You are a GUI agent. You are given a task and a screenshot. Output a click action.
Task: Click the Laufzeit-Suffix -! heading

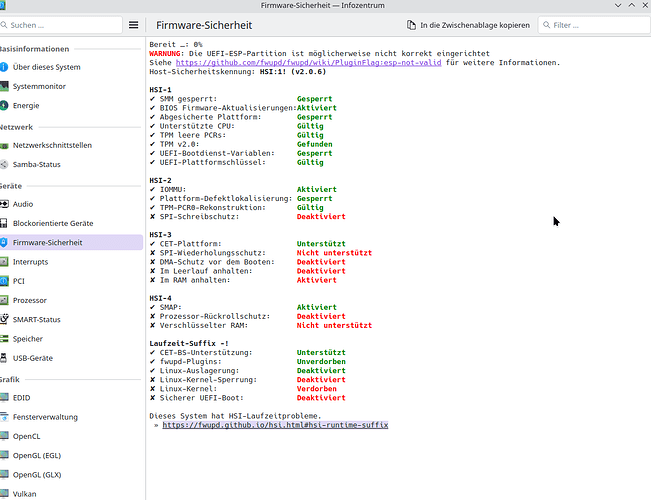[x=189, y=343]
